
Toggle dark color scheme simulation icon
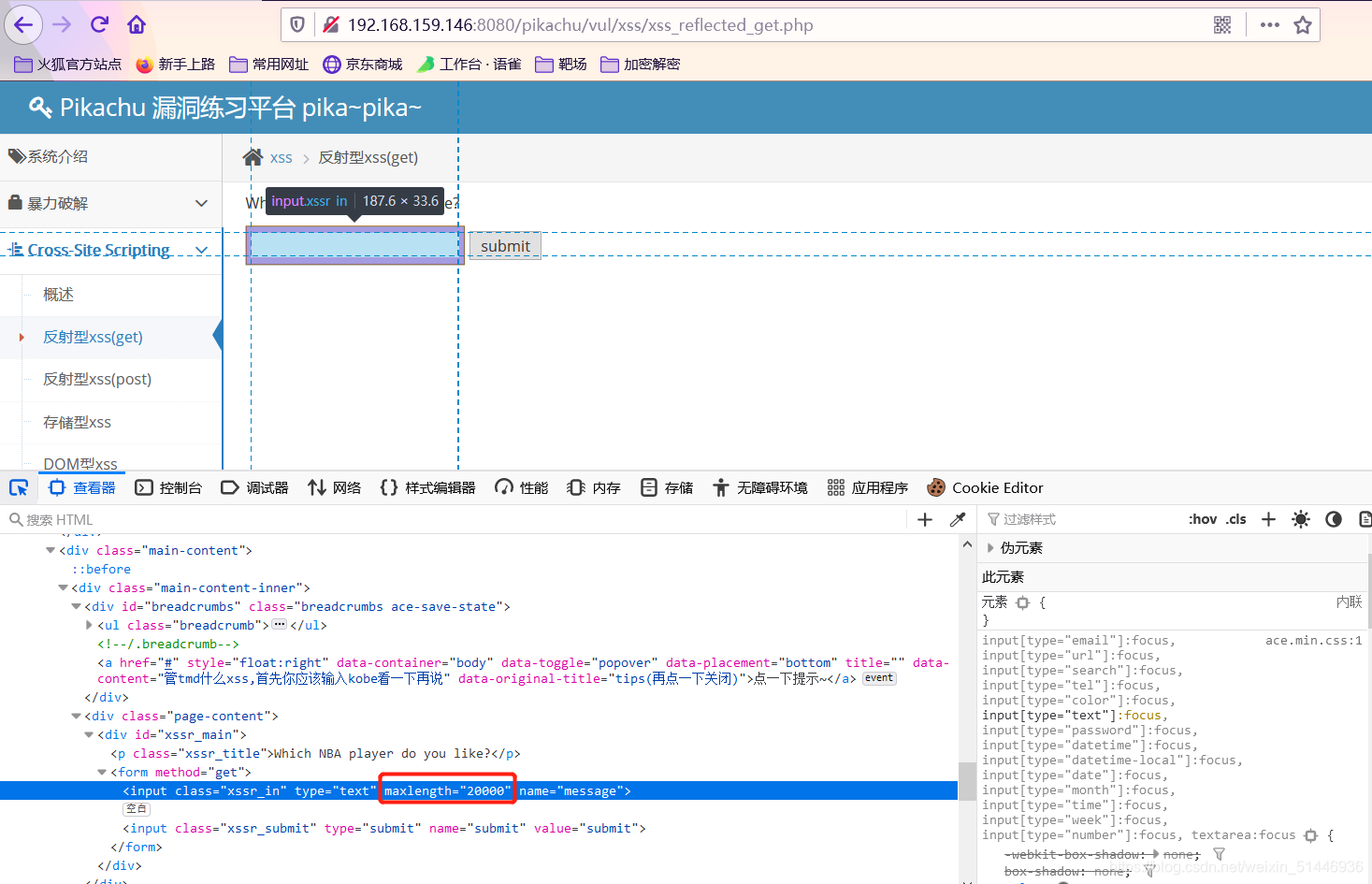coord(1334,519)
